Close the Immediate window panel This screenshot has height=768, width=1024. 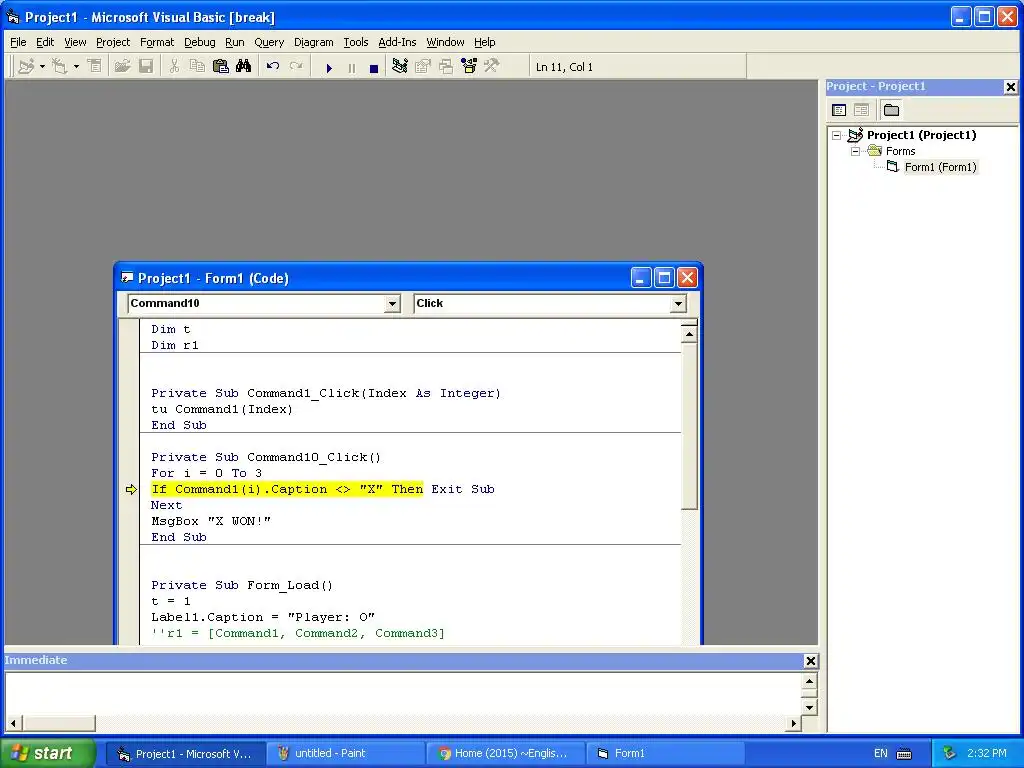coord(810,661)
